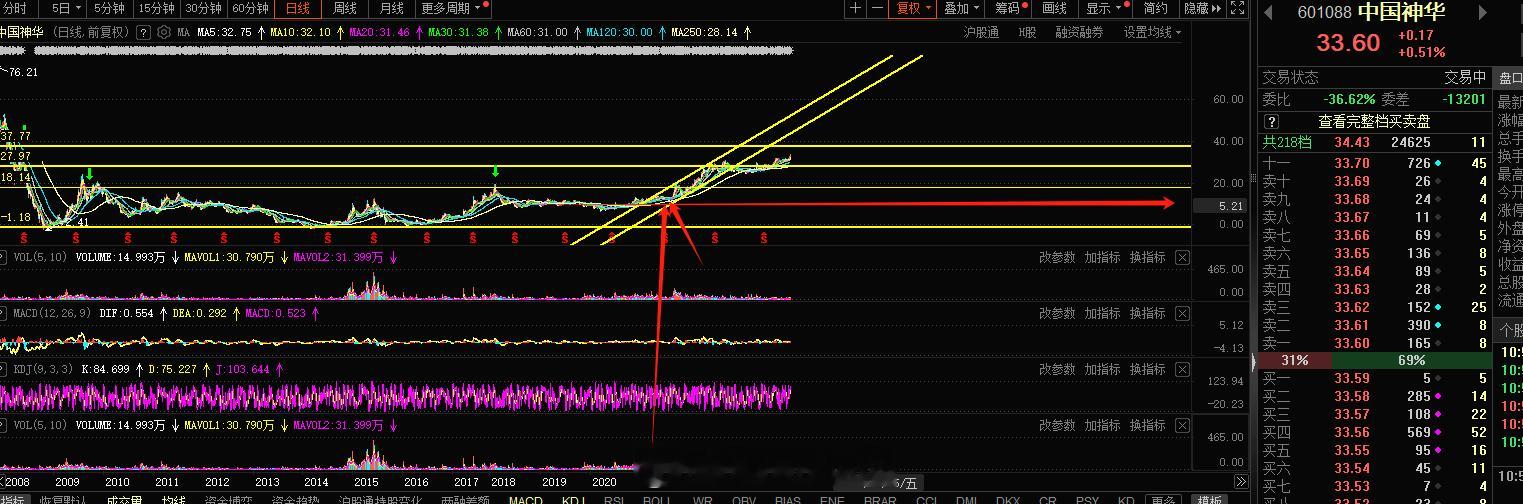Select the MACD indicator tab at bottom
The height and width of the screenshot is (504, 1523).
pos(526,498)
